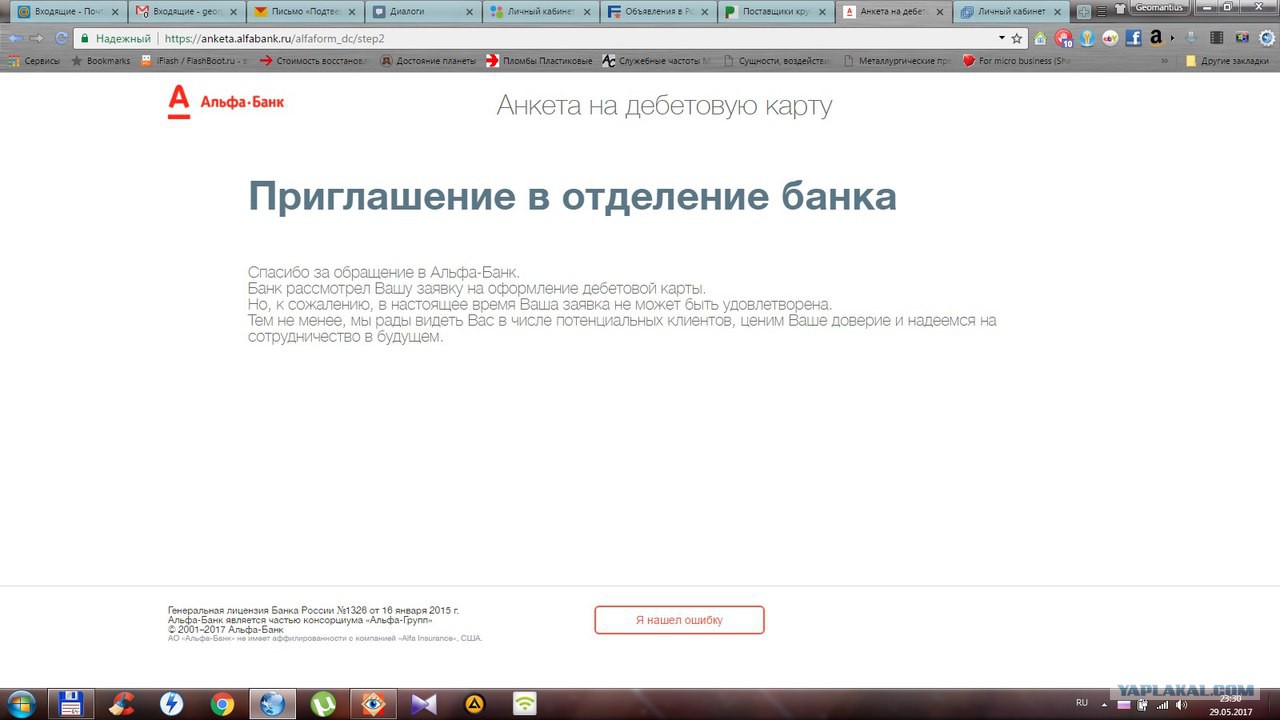Open the green Wi-Fi app in taskbar
The width and height of the screenshot is (1280, 720).
pos(524,704)
